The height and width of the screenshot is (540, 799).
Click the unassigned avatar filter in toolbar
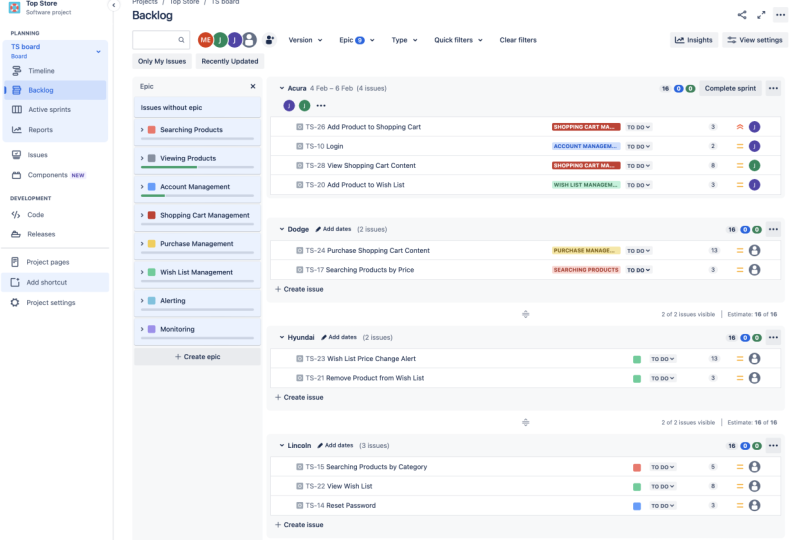click(x=249, y=40)
